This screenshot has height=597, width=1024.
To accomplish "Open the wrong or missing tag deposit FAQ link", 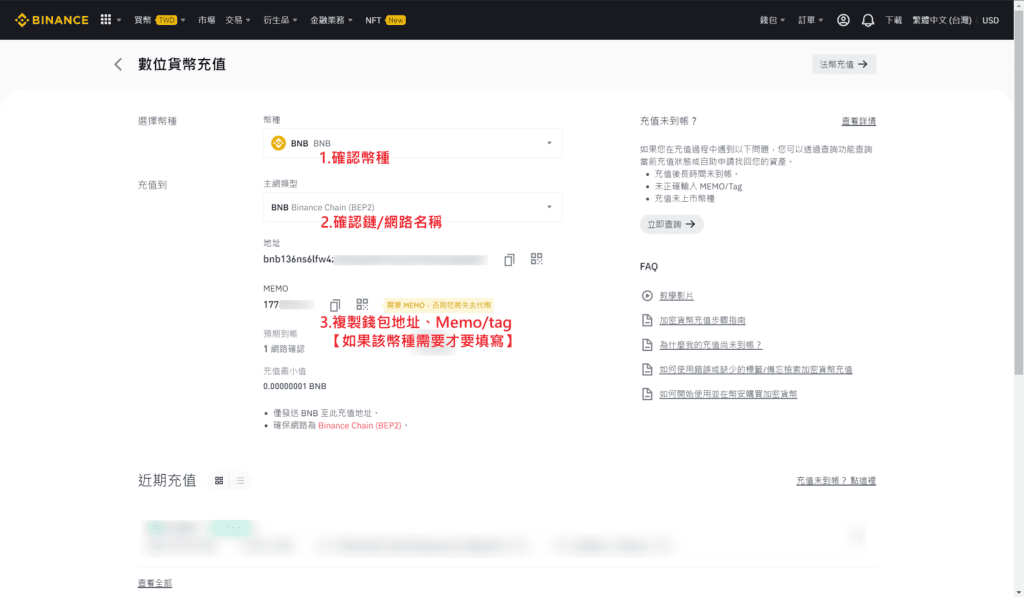I will pyautogui.click(x=756, y=370).
